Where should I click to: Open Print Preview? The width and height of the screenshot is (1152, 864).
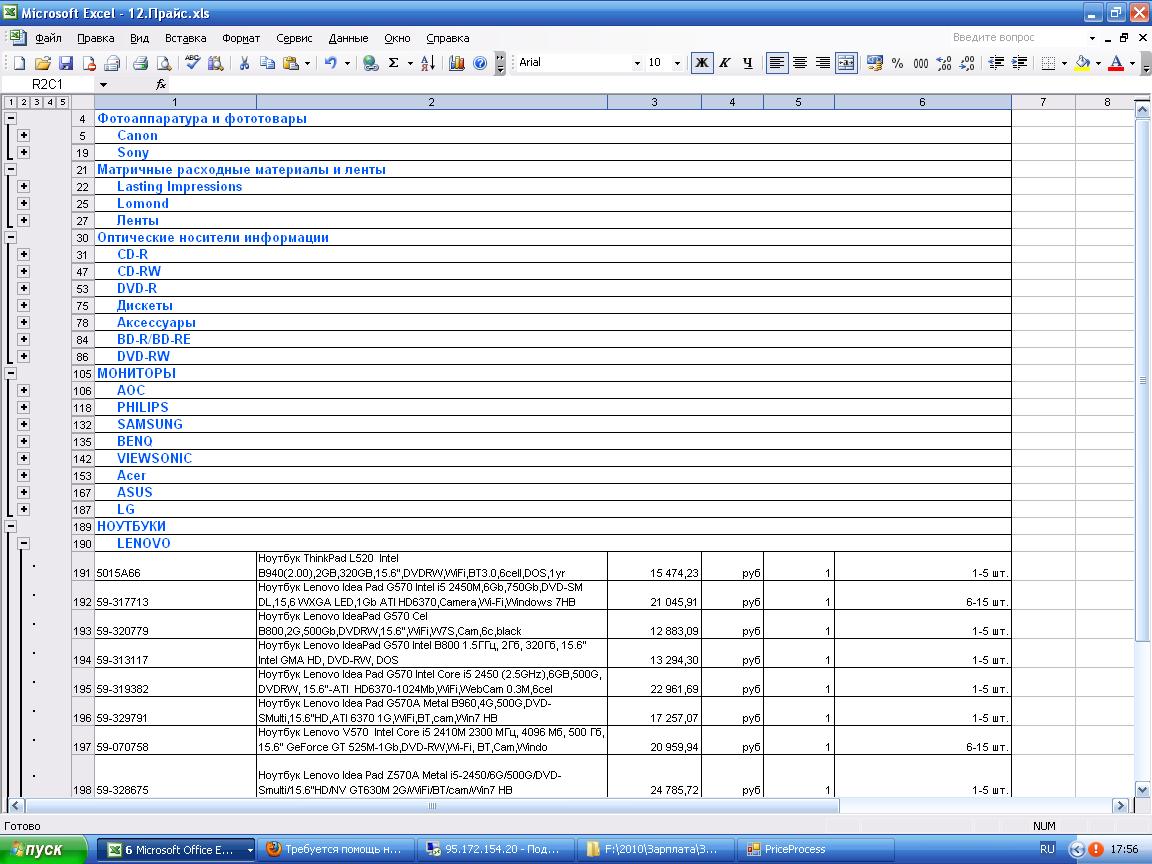coord(164,63)
